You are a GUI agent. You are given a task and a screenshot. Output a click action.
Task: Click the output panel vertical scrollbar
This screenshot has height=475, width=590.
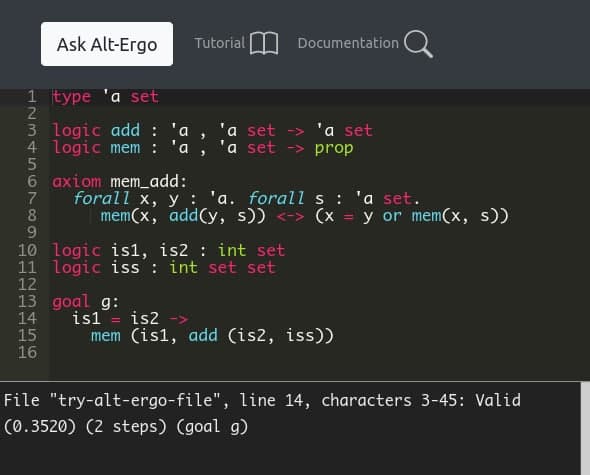point(585,428)
